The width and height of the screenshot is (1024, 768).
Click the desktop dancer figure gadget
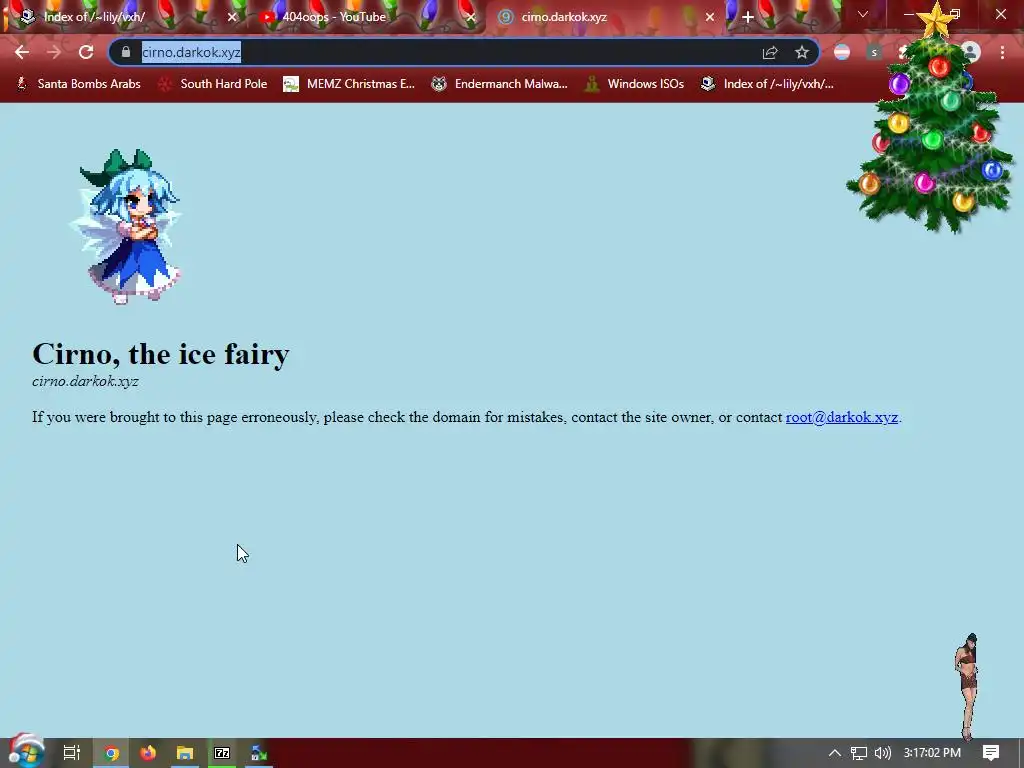(967, 686)
